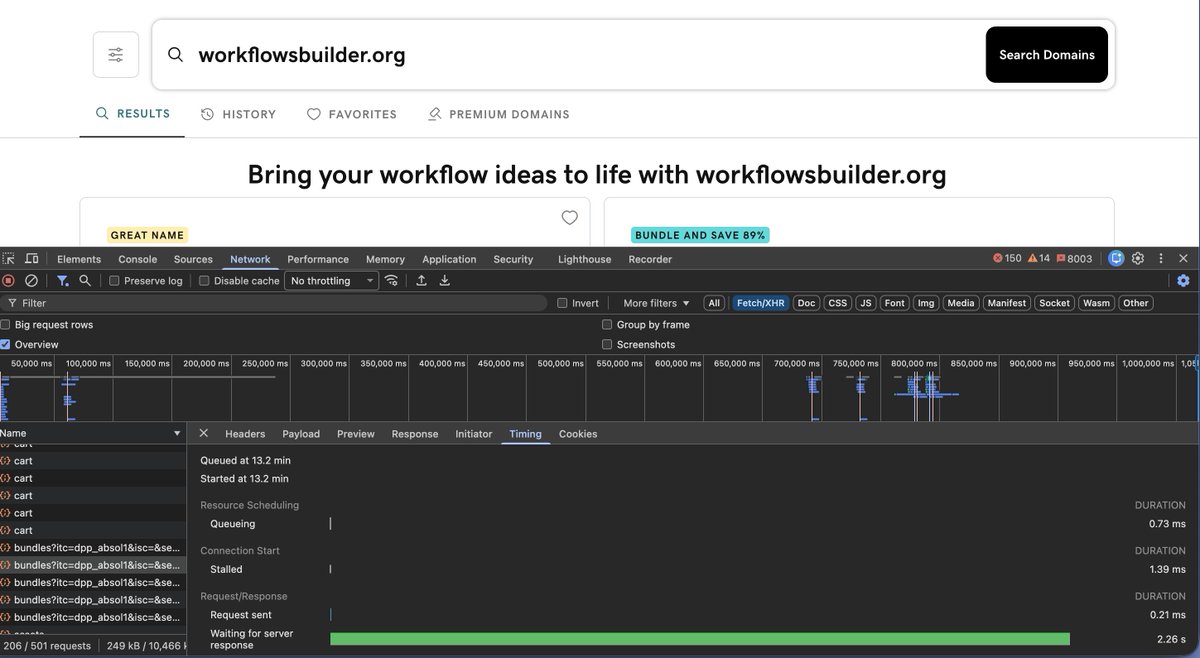Click the 8003 issues counter
This screenshot has width=1200, height=658.
coord(1074,259)
